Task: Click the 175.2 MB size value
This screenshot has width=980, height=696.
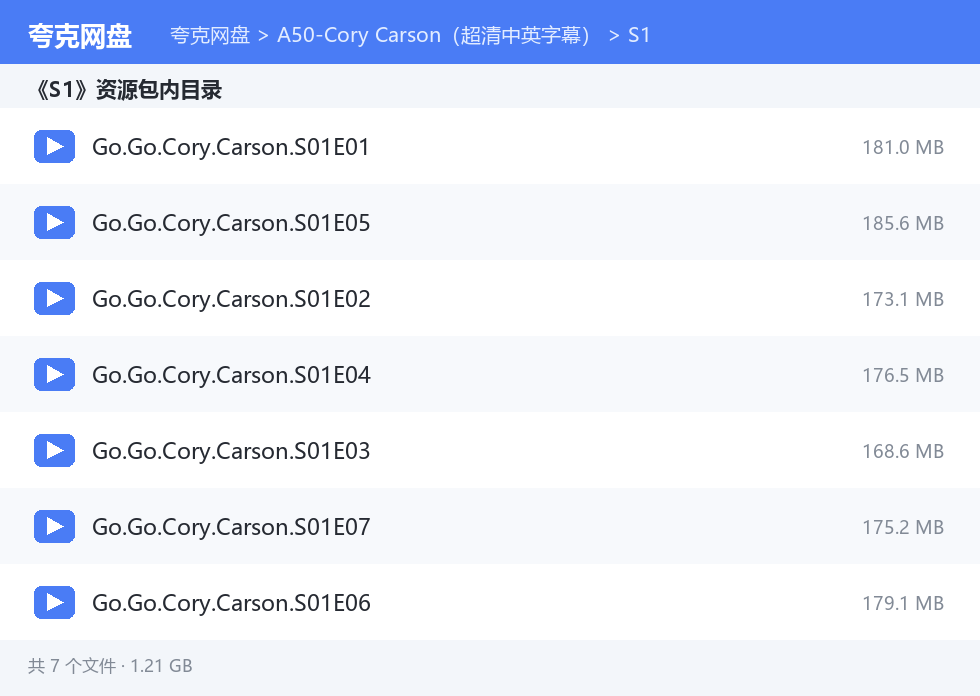Action: (902, 528)
